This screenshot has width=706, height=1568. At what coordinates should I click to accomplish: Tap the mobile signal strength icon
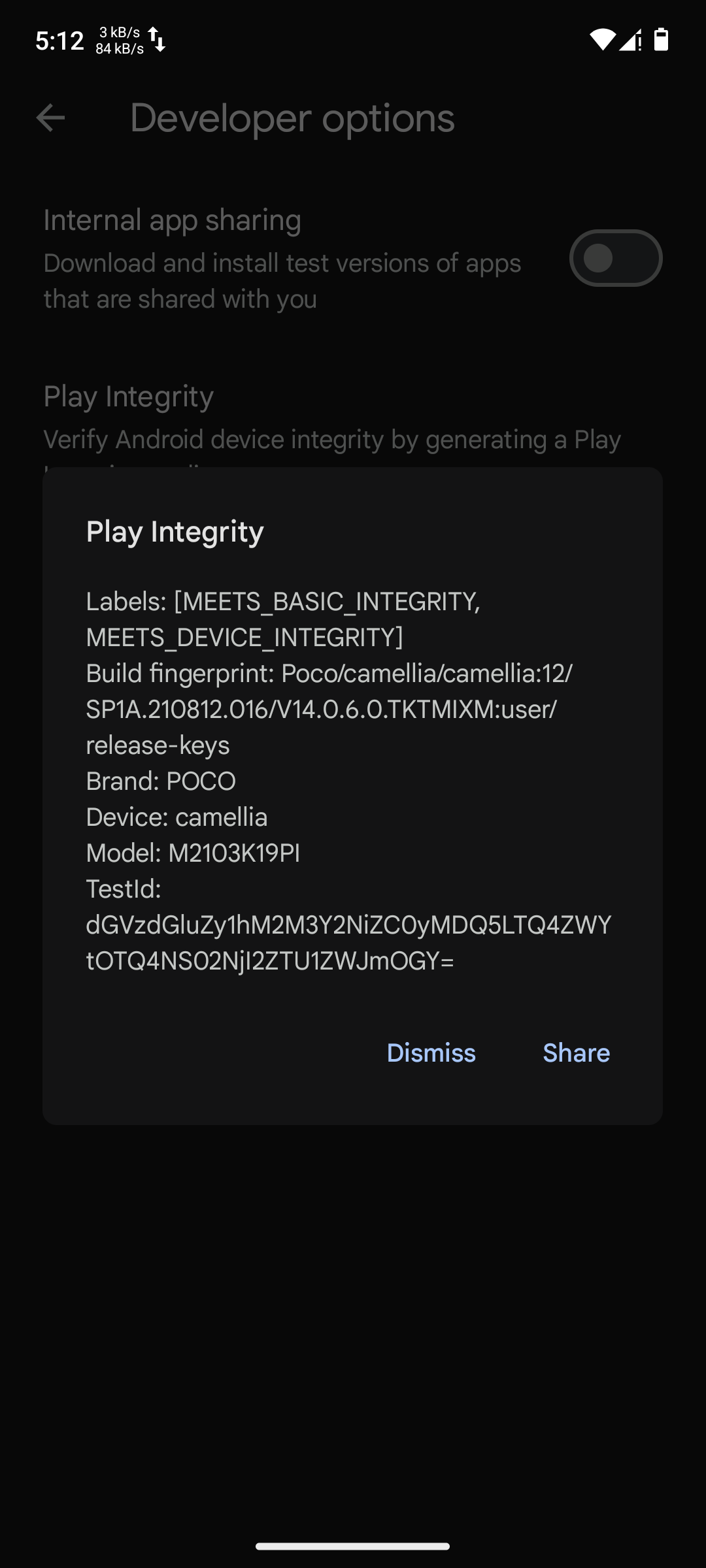click(631, 40)
